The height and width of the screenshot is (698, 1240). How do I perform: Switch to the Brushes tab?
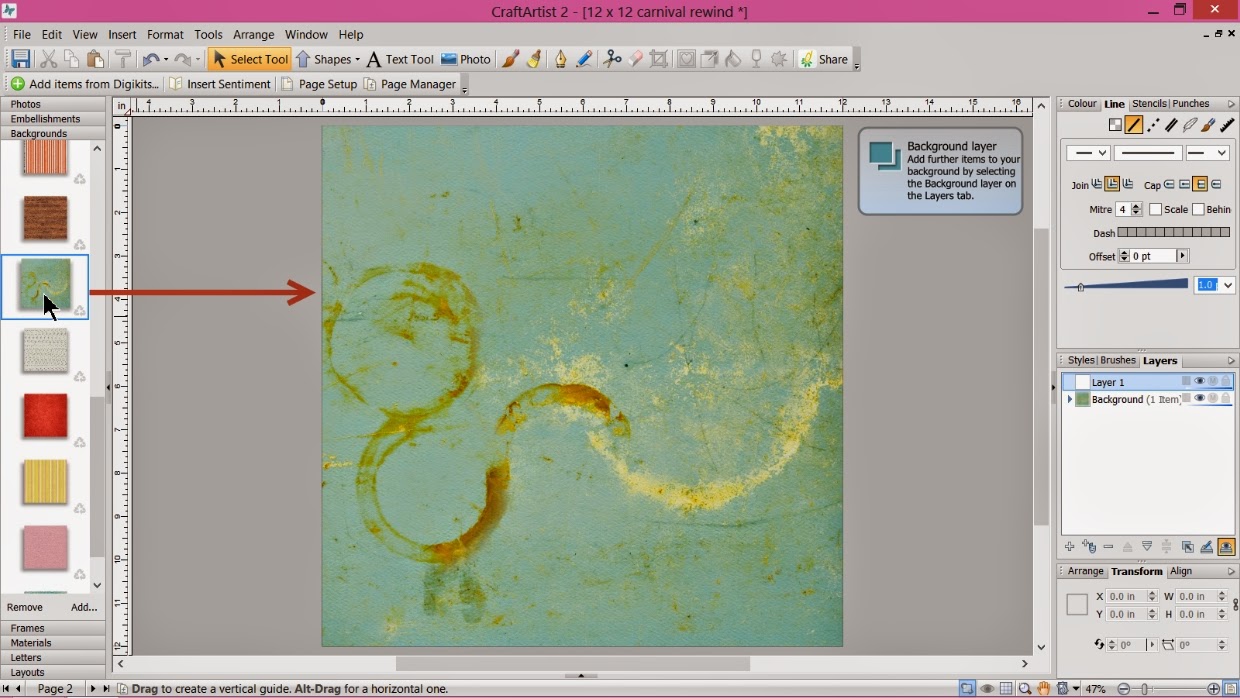pyautogui.click(x=1118, y=360)
